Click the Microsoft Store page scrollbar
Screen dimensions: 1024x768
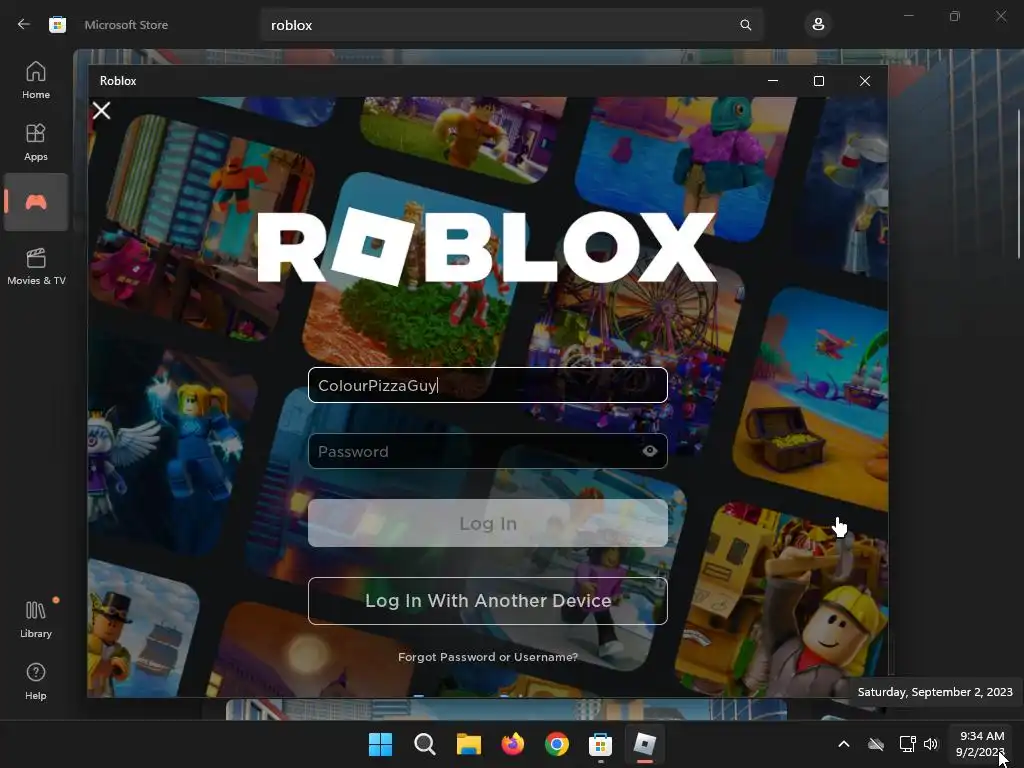click(x=1018, y=184)
